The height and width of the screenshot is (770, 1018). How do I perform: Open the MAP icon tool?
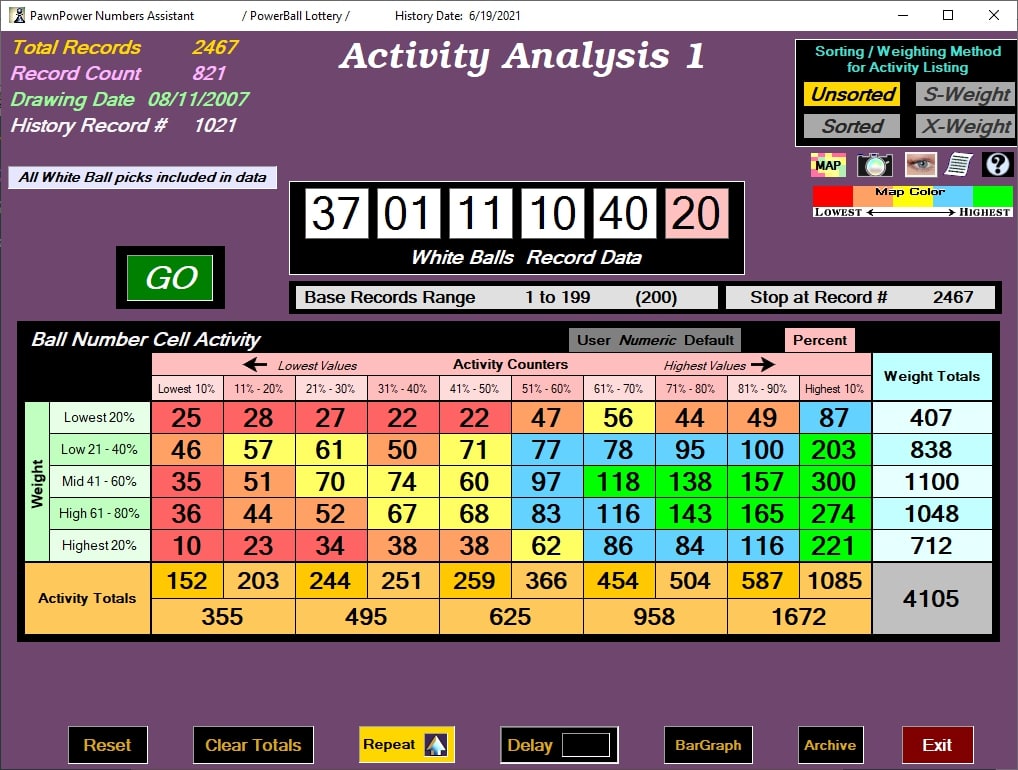pyautogui.click(x=828, y=164)
